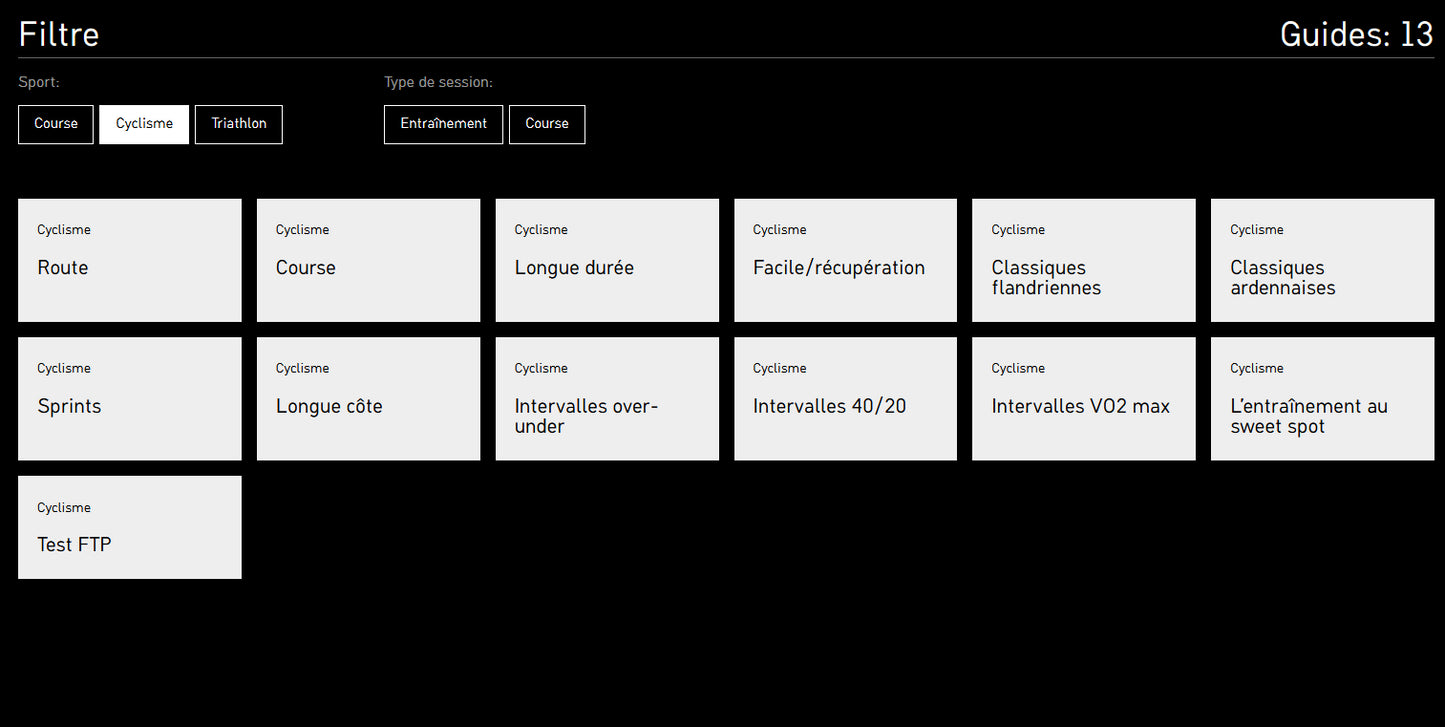Open the Longue durée guide
This screenshot has height=727, width=1445.
tap(607, 260)
